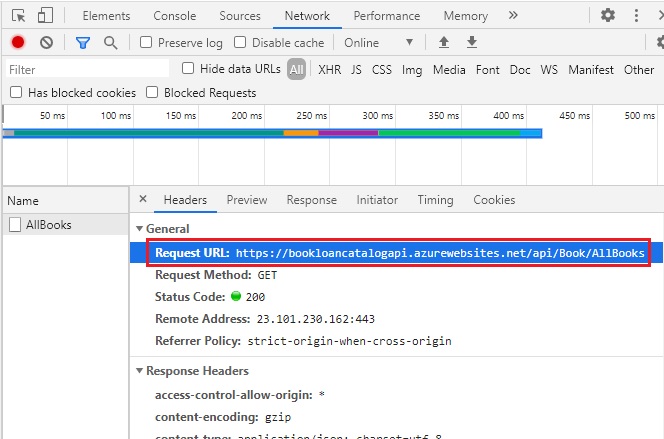This screenshot has width=664, height=439.
Task: Filter requests by Font type
Action: (487, 70)
